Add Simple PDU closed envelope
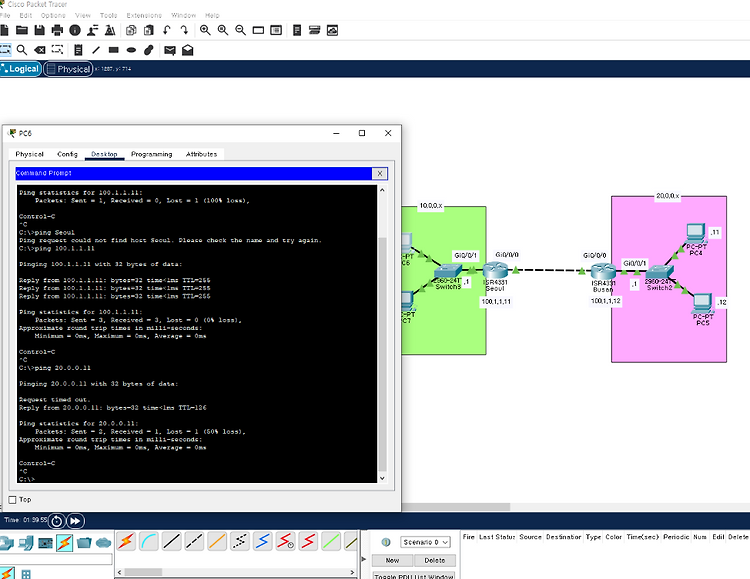Viewport: 750px width, 579px height. coord(170,50)
